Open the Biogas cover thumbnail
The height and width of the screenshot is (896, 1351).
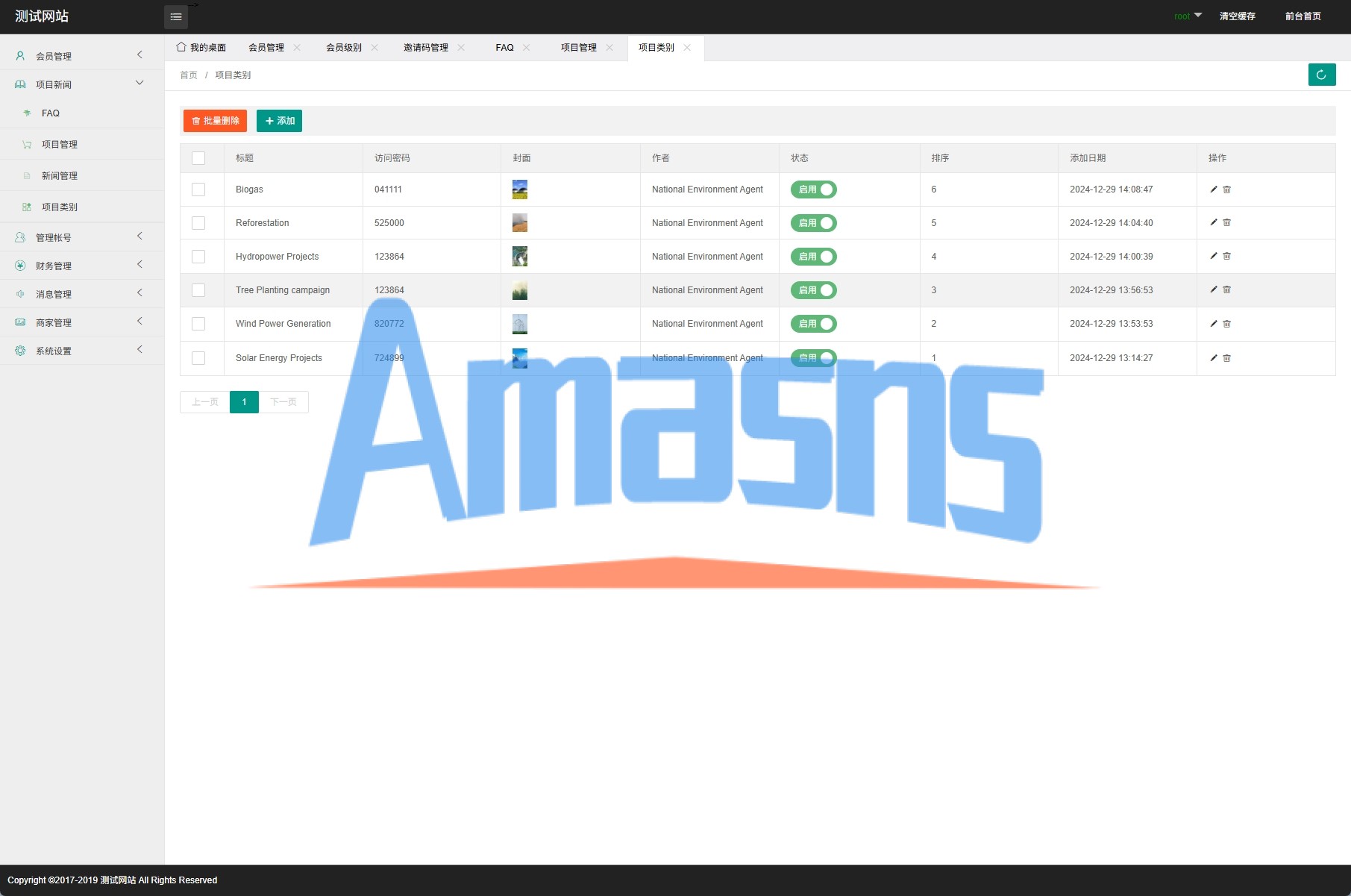tap(520, 189)
